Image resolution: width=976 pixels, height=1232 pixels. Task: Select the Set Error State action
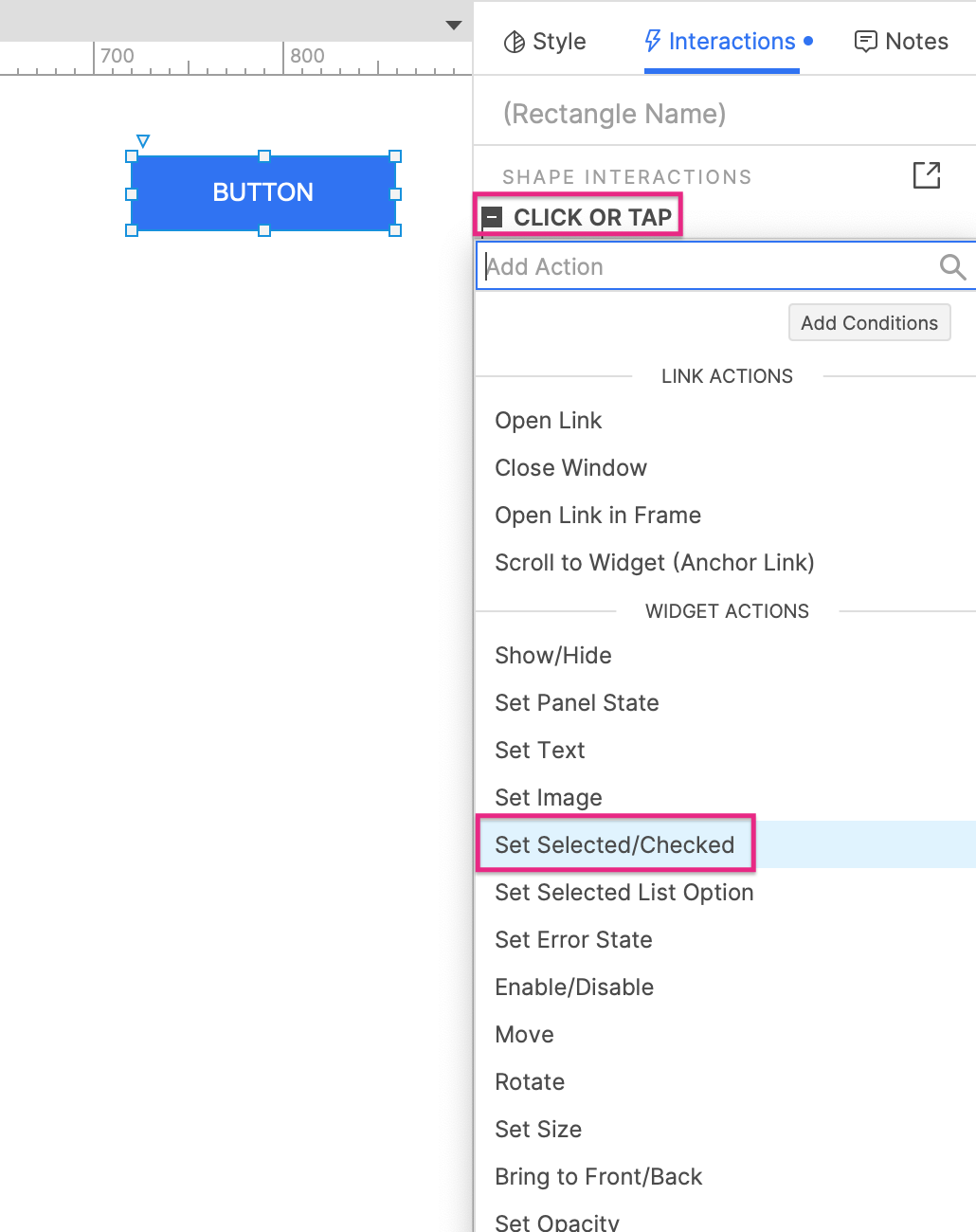pyautogui.click(x=573, y=940)
